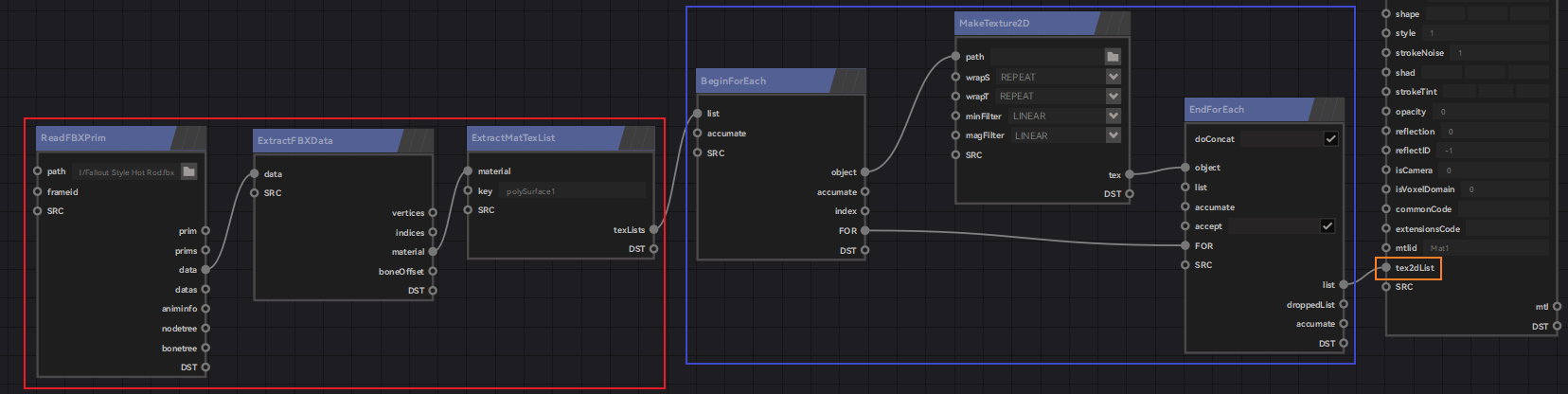Screen dimensions: 1568x394
Task: Select the ReadFBXPrim node header
Action: tap(121, 138)
